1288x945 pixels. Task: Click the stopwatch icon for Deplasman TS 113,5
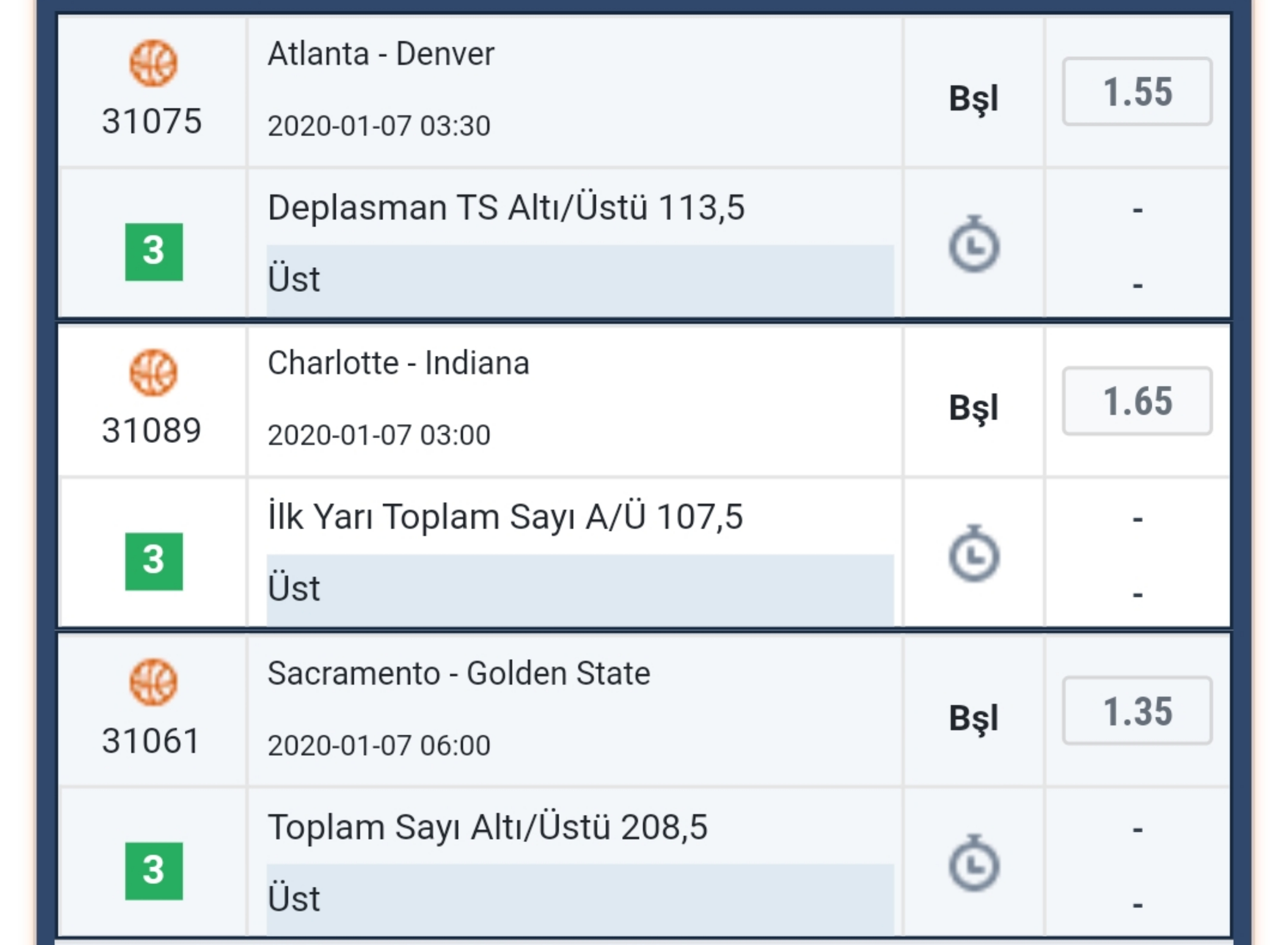point(974,244)
